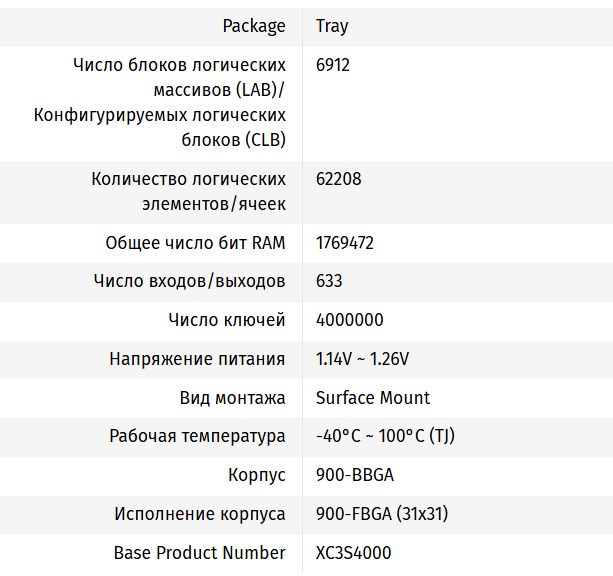The width and height of the screenshot is (613, 576).
Task: Select the RAM bits value 1769472
Action: click(345, 243)
